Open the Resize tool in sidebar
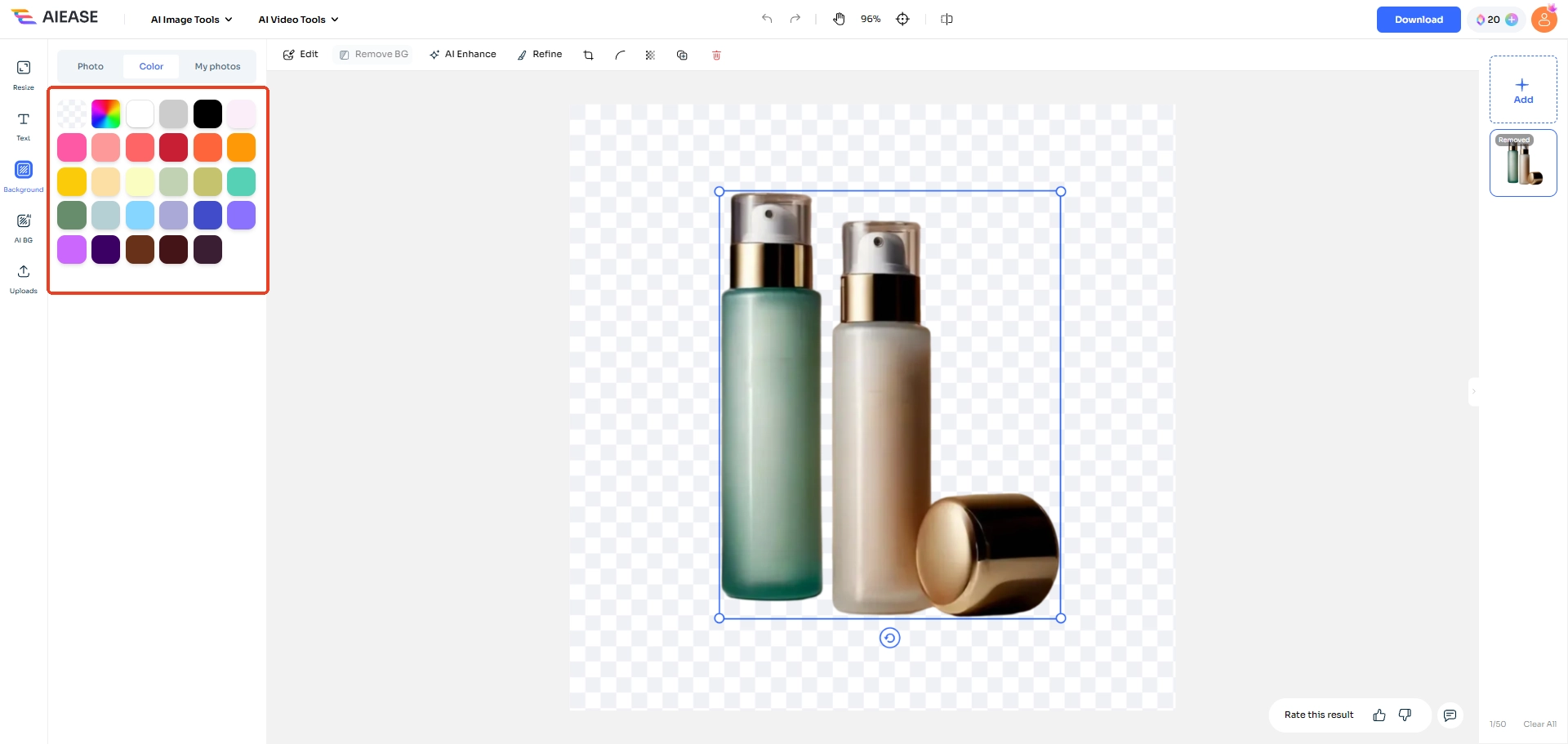 24,74
